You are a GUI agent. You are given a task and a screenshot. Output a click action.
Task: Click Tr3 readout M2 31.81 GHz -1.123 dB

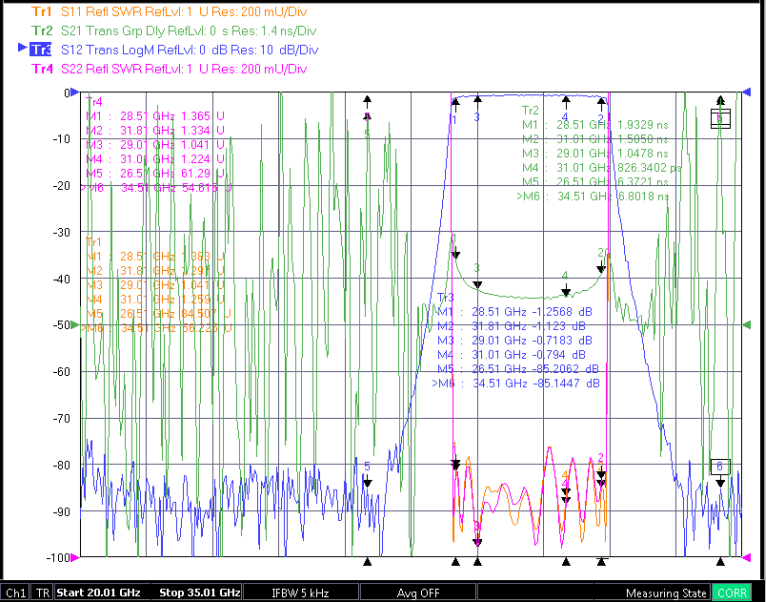point(511,326)
